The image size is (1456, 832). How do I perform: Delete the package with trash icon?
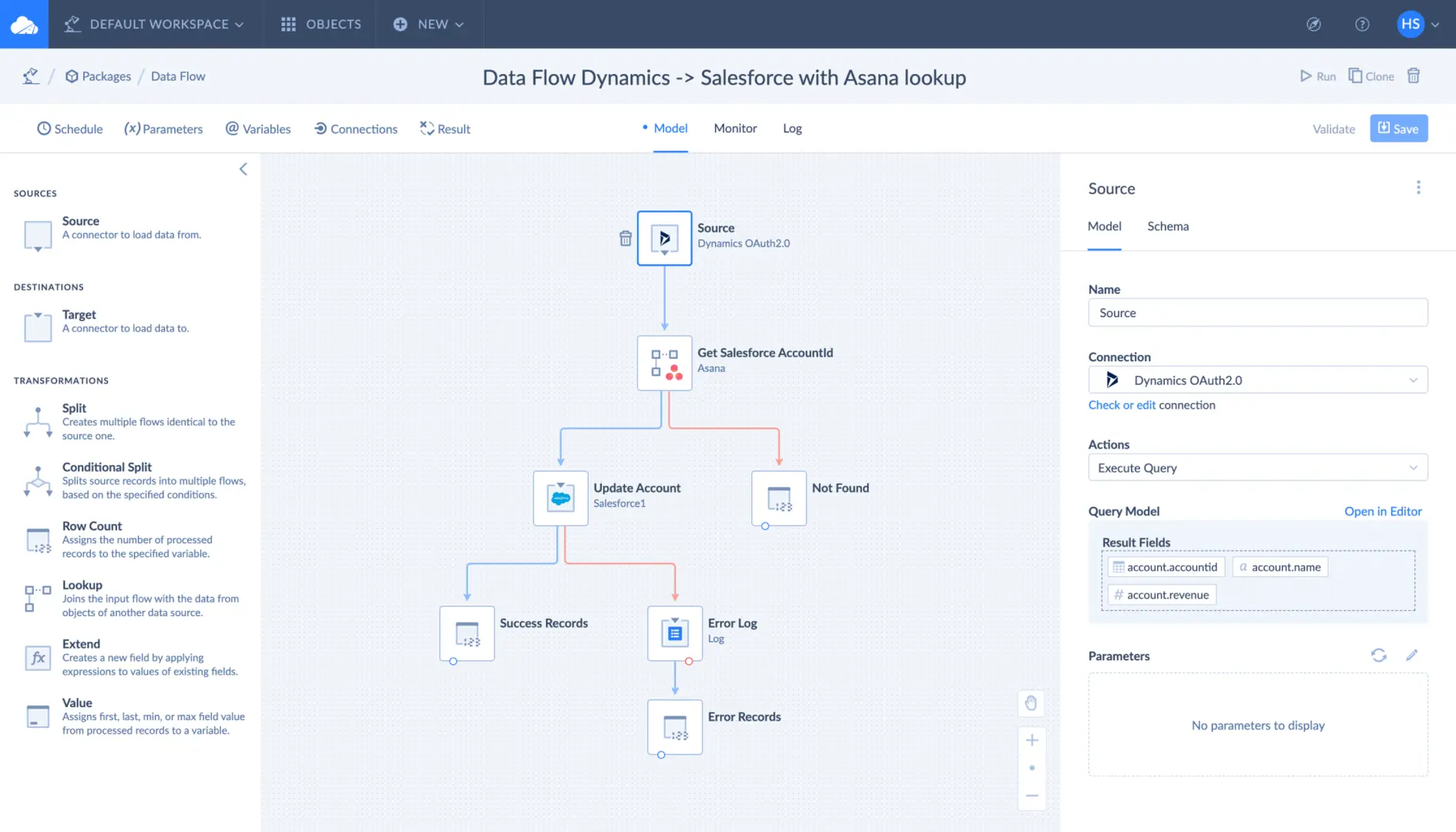[1414, 75]
